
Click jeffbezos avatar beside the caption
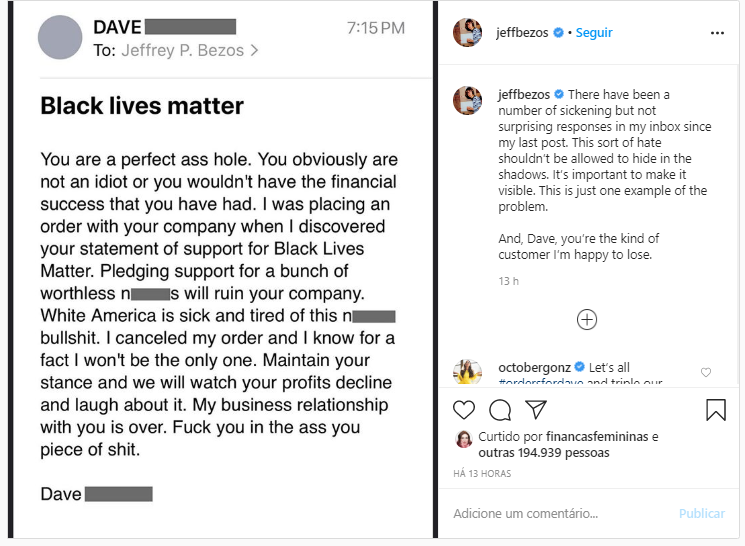point(468,100)
